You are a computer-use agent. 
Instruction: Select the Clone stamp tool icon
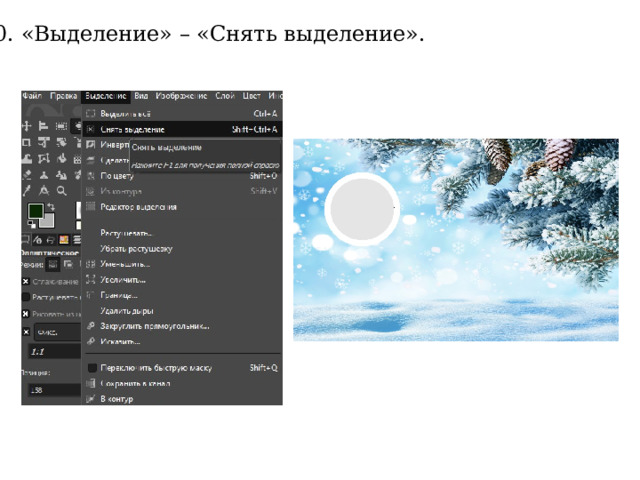pos(44,175)
